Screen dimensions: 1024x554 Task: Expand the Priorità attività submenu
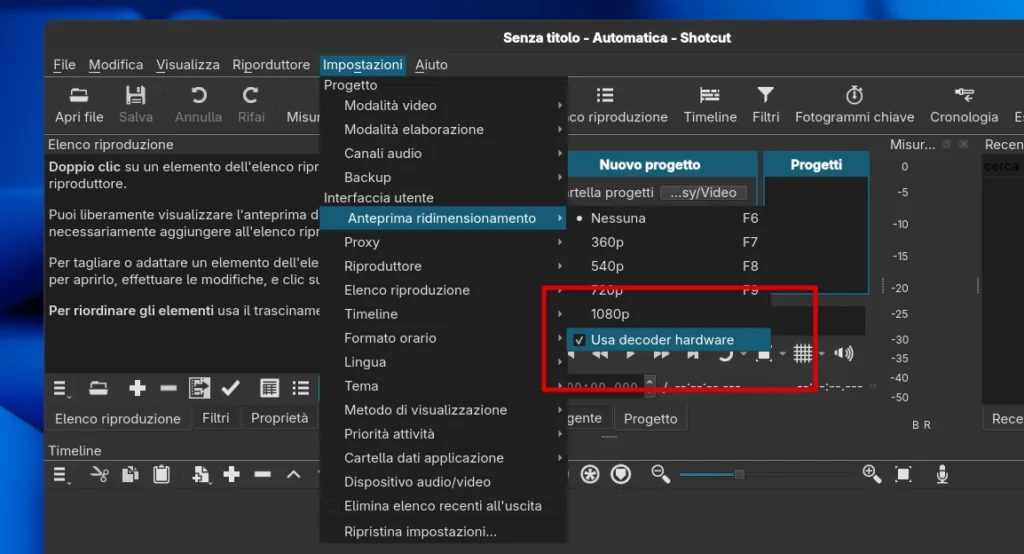[443, 434]
